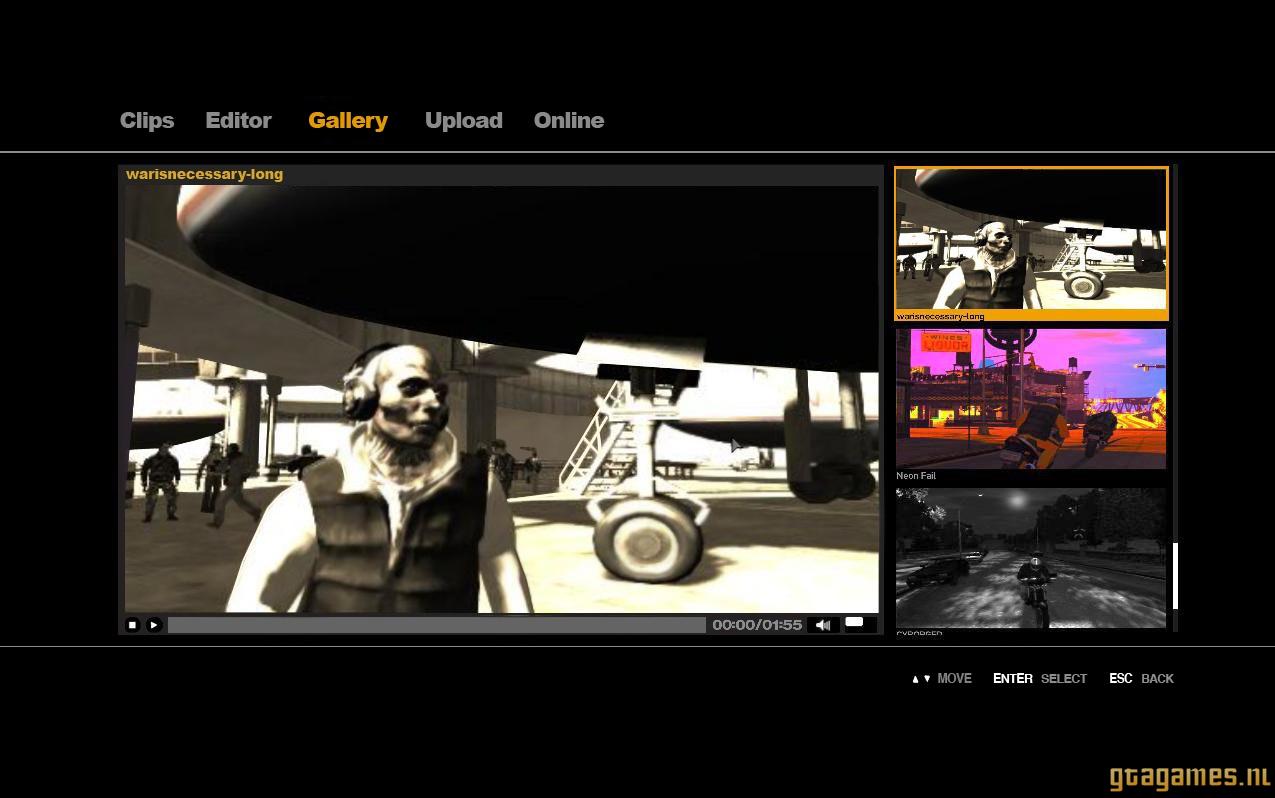The width and height of the screenshot is (1275, 798).
Task: Choose the Neon Fail video thumbnail
Action: coord(1031,398)
